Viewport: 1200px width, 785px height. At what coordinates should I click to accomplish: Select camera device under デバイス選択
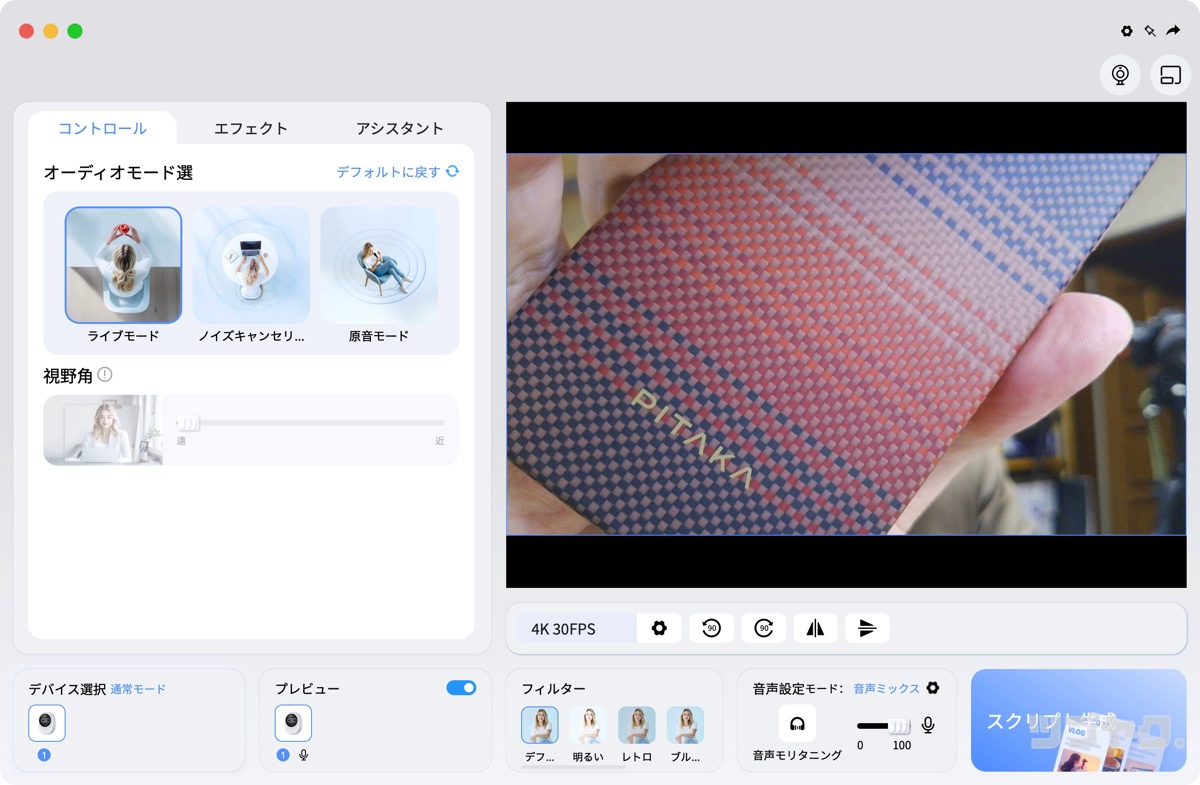tap(47, 723)
